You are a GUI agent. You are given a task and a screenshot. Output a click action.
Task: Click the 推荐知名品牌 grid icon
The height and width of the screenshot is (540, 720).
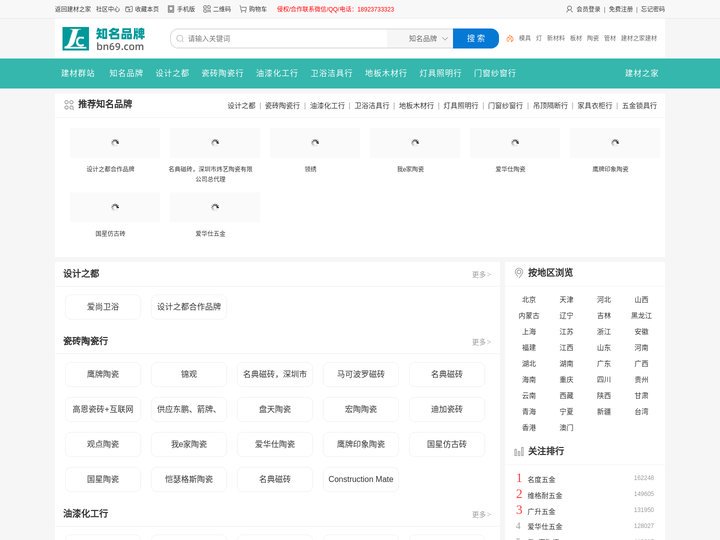pos(69,105)
